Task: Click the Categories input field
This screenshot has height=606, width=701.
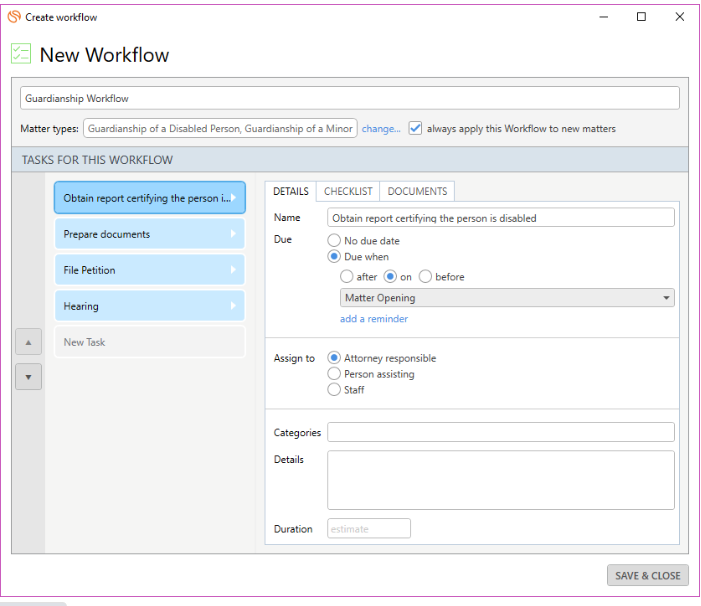Action: (501, 432)
